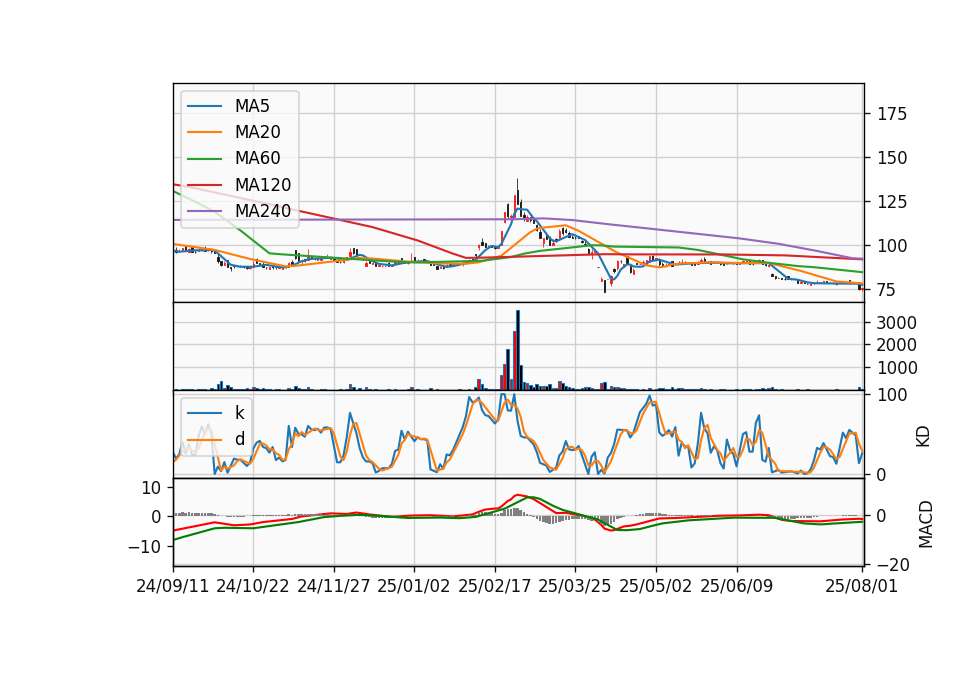Click the orange MA20 legend line sample

click(x=204, y=132)
